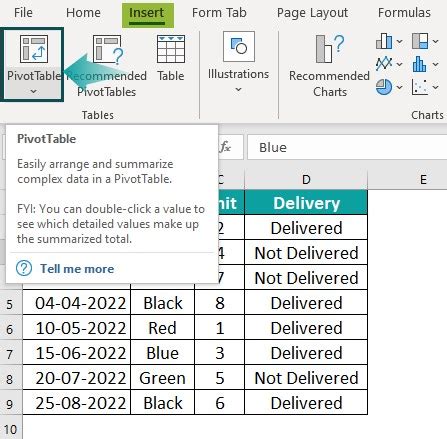Select cell with date 25-08-2022
The height and width of the screenshot is (439, 447).
click(x=77, y=403)
